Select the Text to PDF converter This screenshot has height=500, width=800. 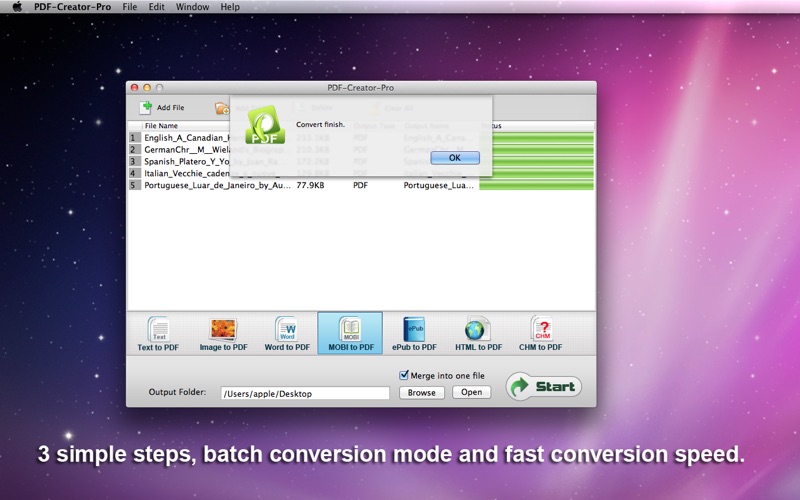point(158,334)
